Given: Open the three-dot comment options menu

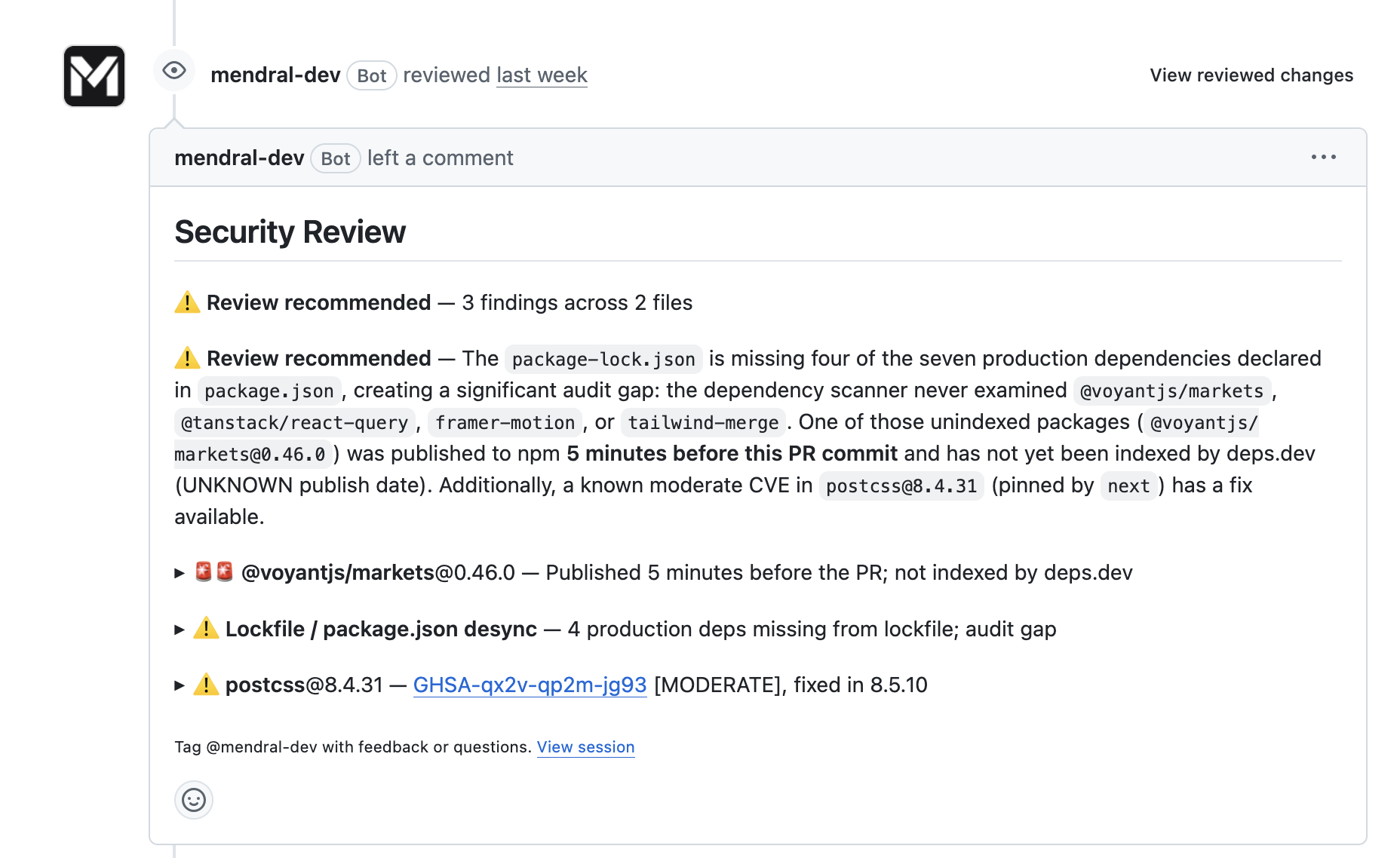Looking at the screenshot, I should [1324, 157].
